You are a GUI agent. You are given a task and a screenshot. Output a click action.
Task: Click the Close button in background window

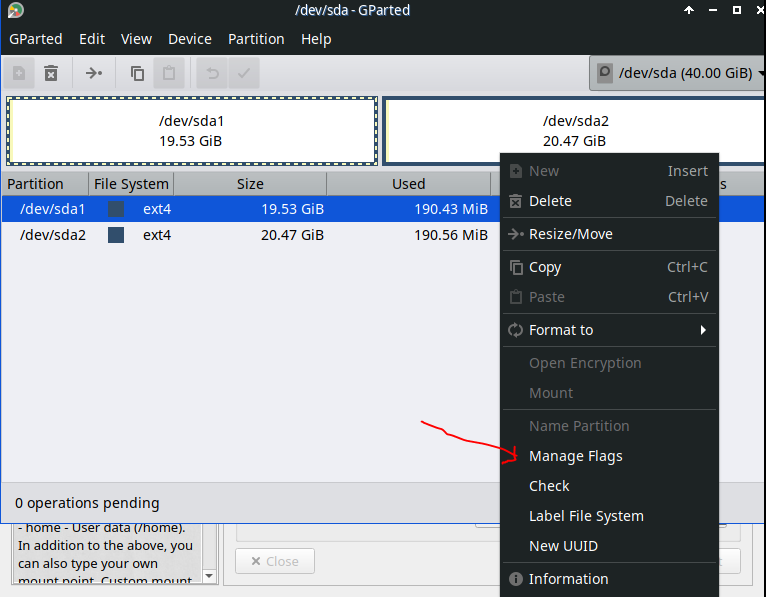coord(275,561)
